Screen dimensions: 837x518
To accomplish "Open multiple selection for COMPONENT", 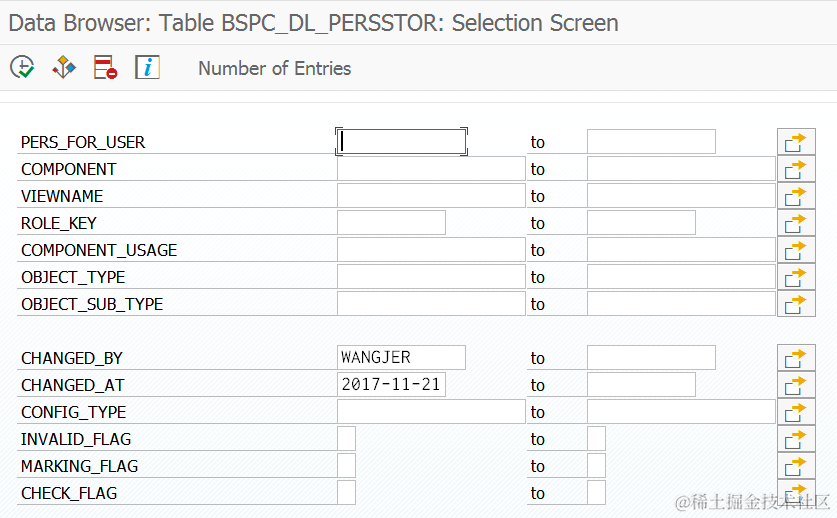I will tap(796, 169).
